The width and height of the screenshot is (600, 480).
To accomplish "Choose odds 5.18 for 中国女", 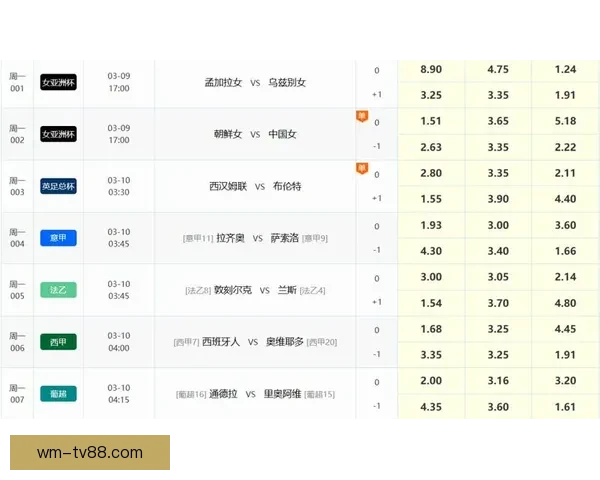I will point(566,121).
